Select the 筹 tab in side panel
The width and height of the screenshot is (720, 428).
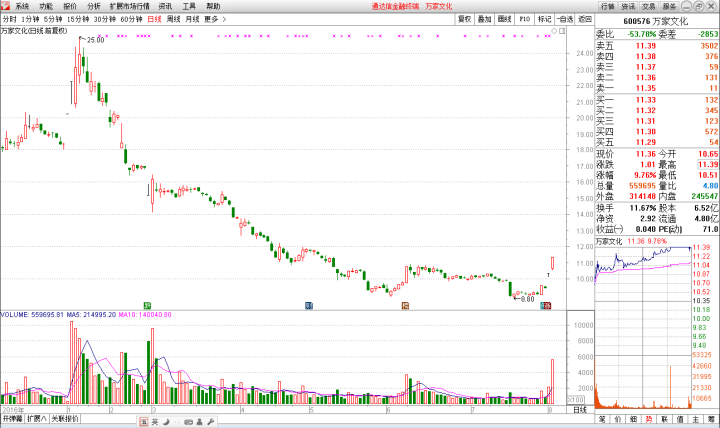(711, 419)
